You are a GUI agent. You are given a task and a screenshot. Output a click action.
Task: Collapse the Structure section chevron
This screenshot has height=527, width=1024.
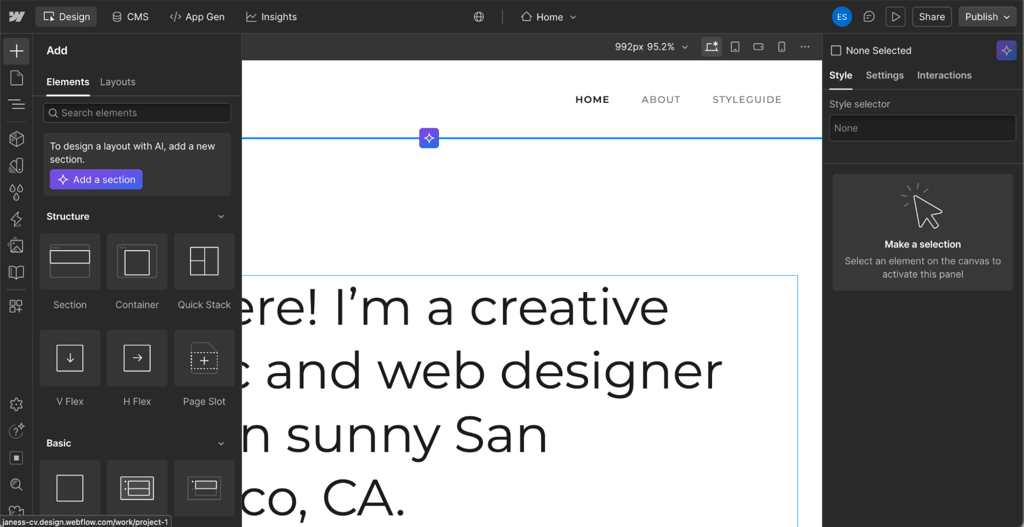pos(221,217)
